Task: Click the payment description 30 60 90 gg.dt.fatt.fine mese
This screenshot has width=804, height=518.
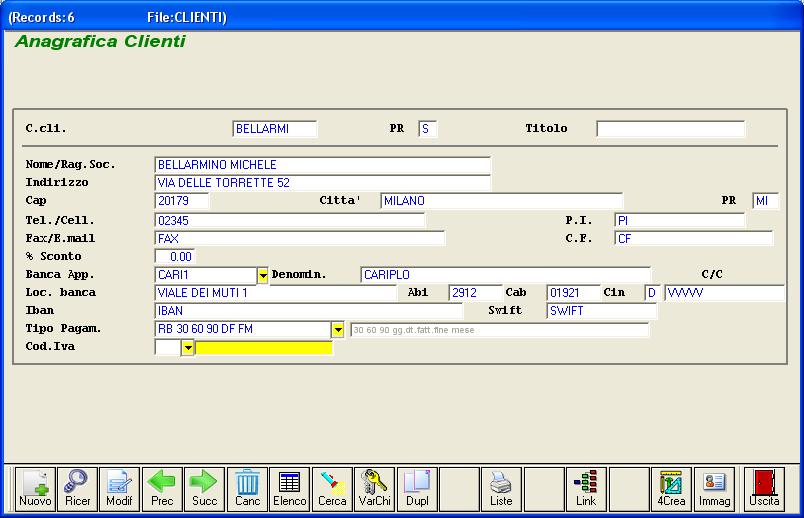Action: (x=499, y=330)
